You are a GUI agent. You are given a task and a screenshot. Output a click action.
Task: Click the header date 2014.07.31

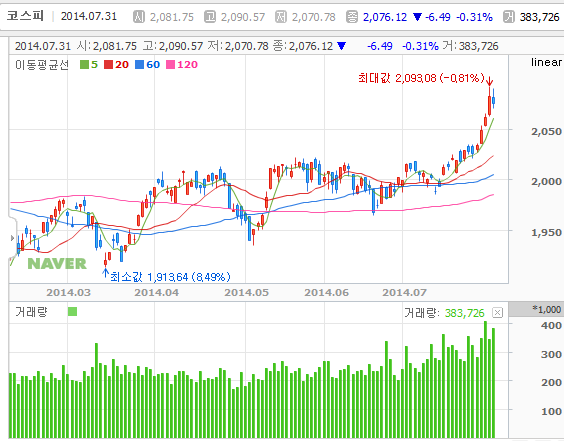89,16
